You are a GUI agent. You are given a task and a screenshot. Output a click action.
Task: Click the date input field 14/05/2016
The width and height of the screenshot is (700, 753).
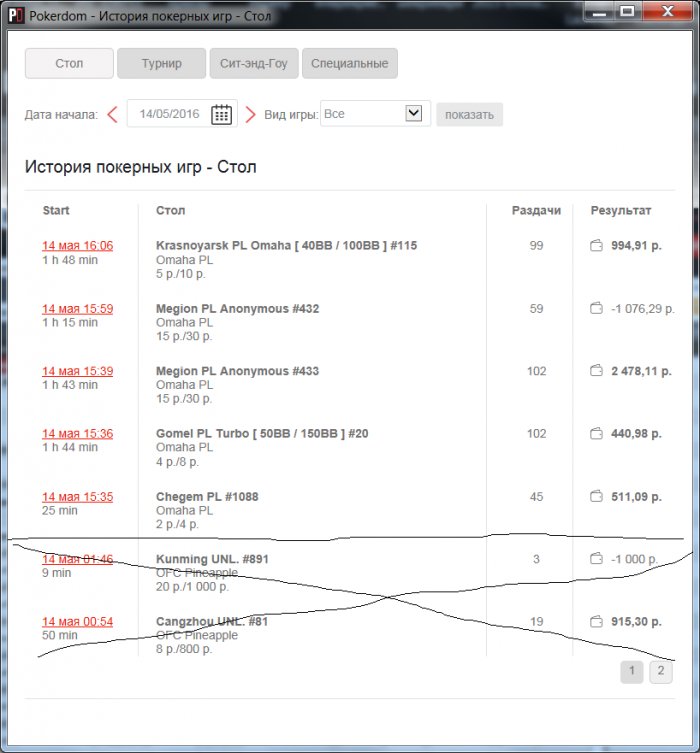pyautogui.click(x=170, y=114)
